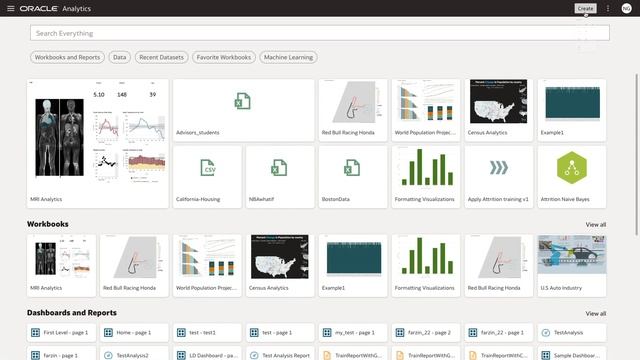Click the dashboard icon beside my_test - page 1
The height and width of the screenshot is (360, 640).
pyautogui.click(x=327, y=333)
